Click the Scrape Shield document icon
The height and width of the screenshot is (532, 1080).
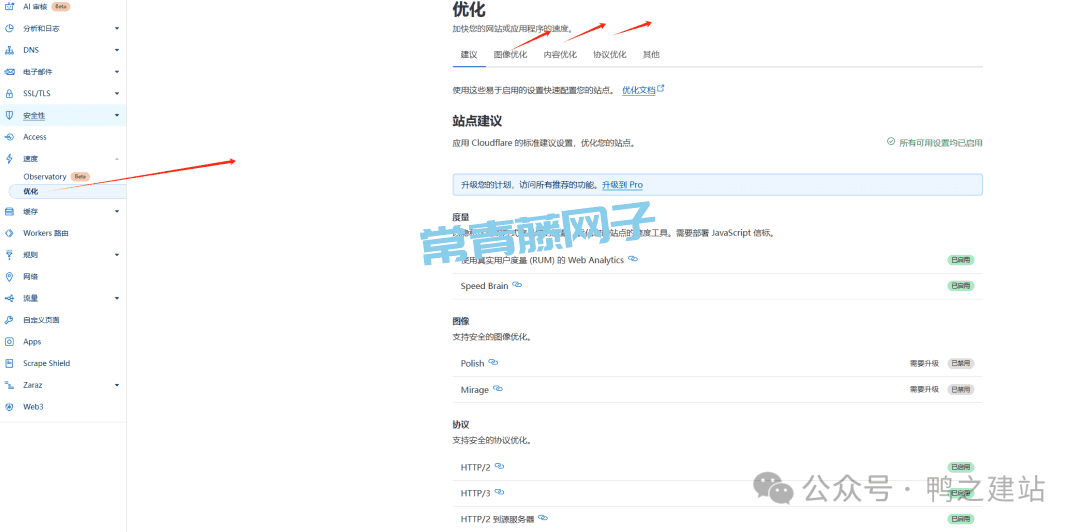tap(9, 363)
